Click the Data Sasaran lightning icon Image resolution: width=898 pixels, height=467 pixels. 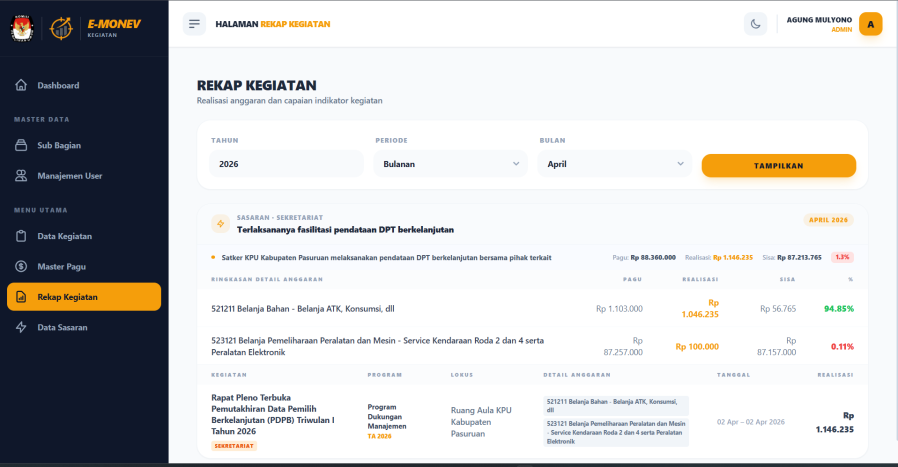pos(21,327)
